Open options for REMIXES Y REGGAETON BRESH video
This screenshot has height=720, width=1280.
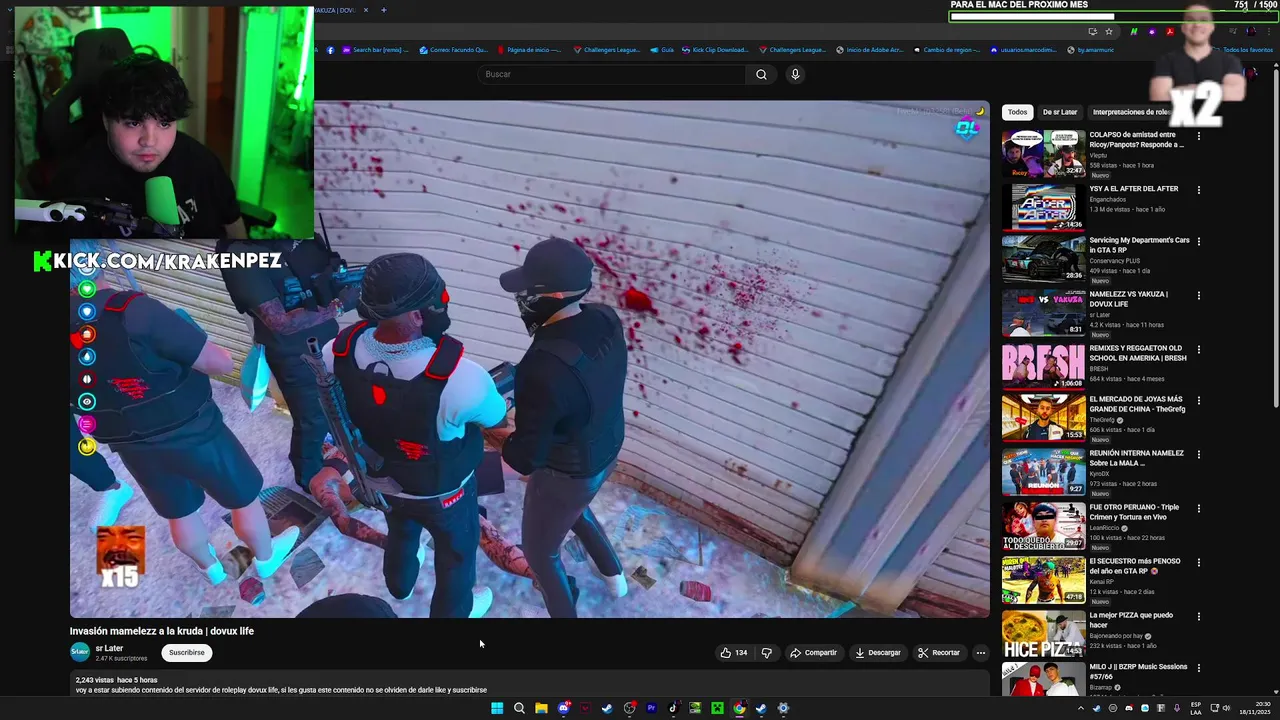(x=1199, y=350)
